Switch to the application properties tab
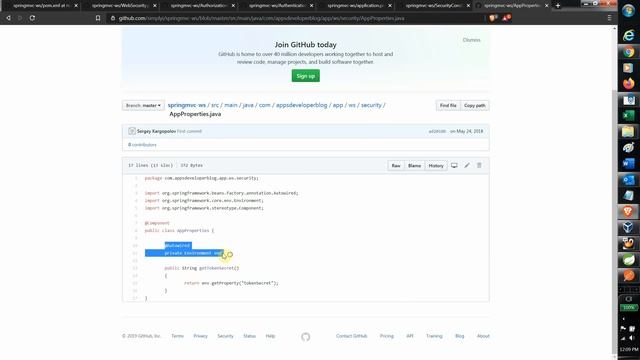Image resolution: width=640 pixels, height=360 pixels. pyautogui.click(x=355, y=6)
